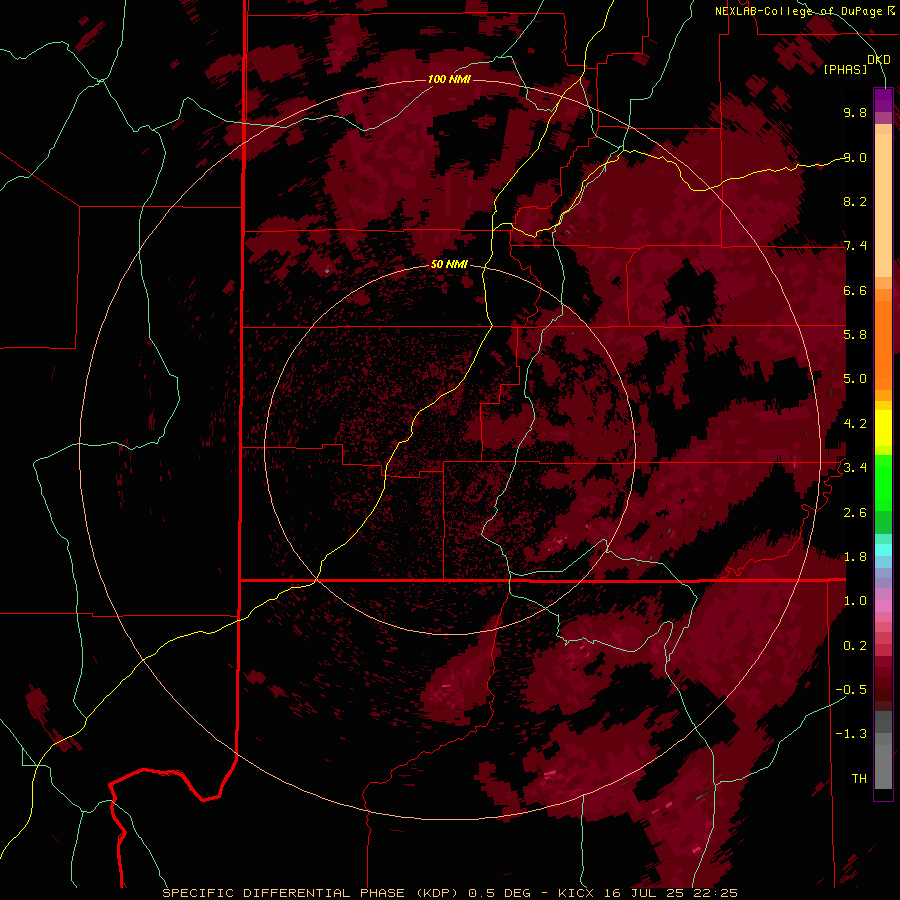
Task: Click the 5.0 color scale value
Action: point(855,379)
